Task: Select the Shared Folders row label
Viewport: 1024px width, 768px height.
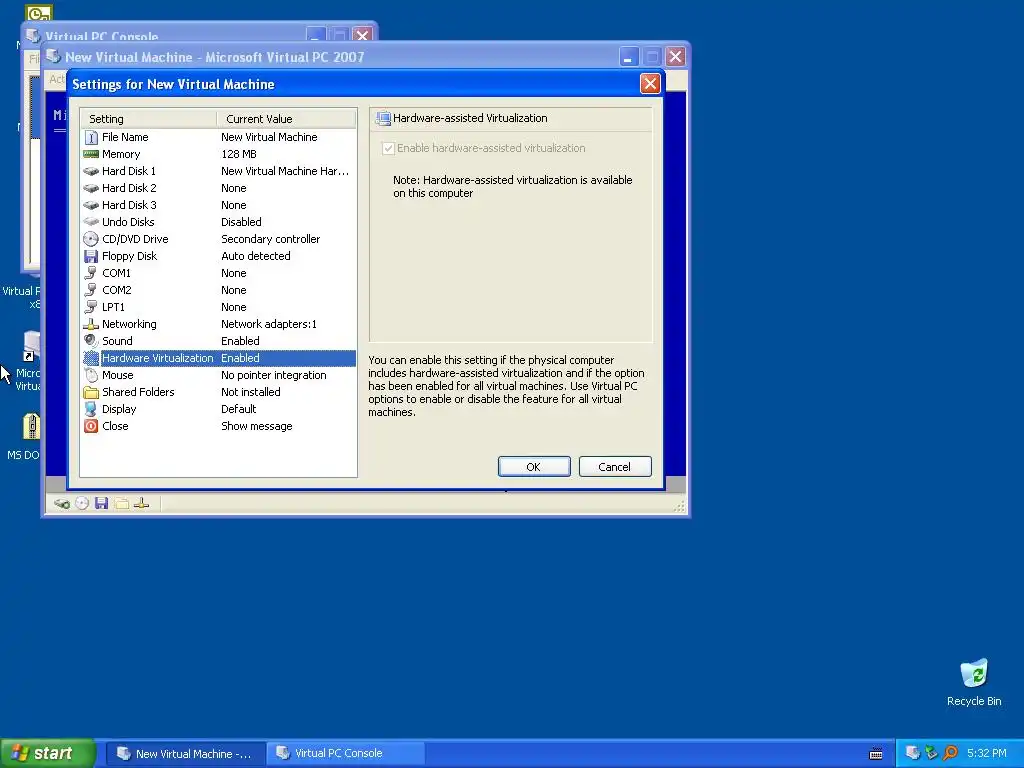Action: coord(138,392)
